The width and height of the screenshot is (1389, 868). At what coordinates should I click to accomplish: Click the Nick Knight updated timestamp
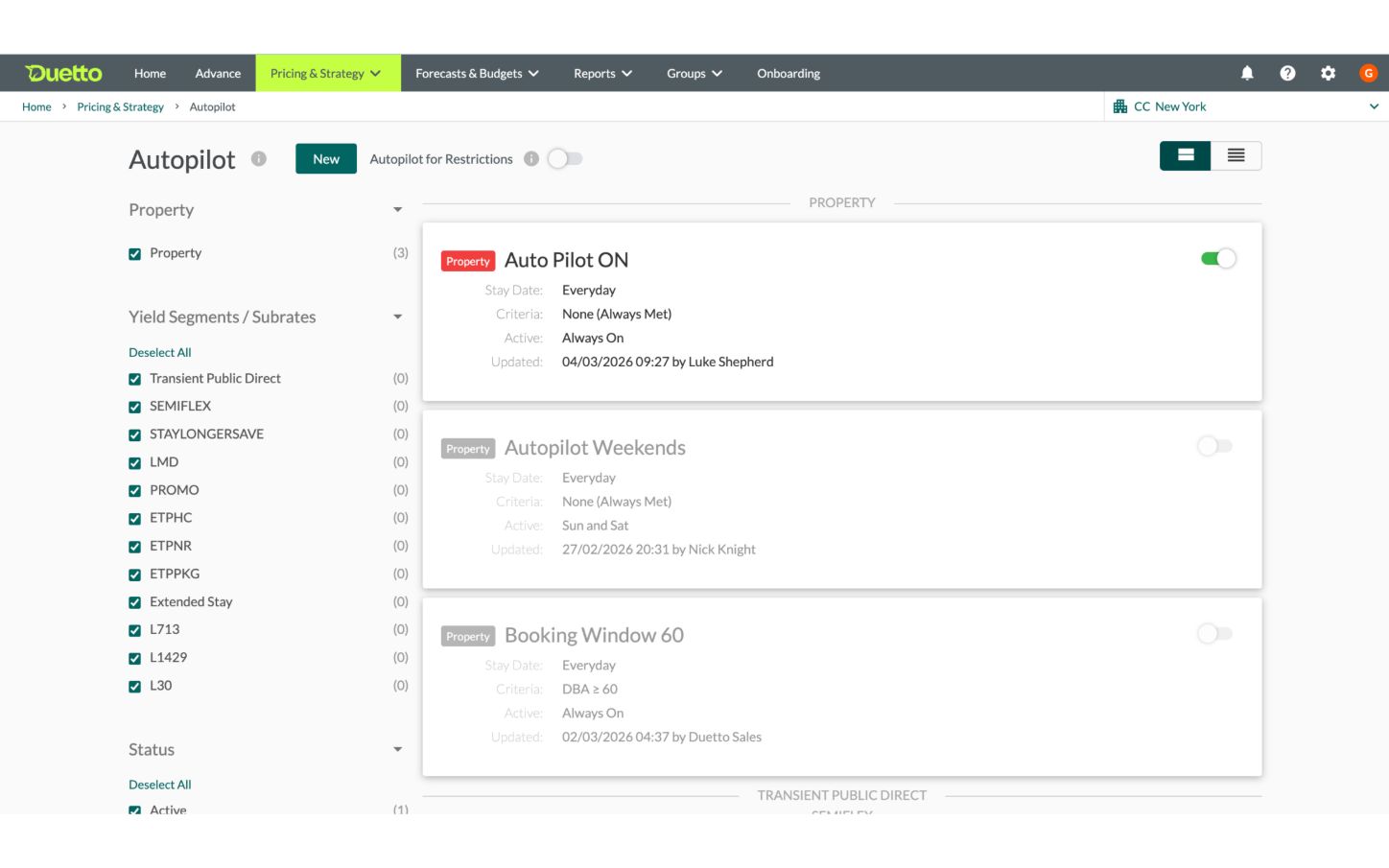tap(659, 550)
